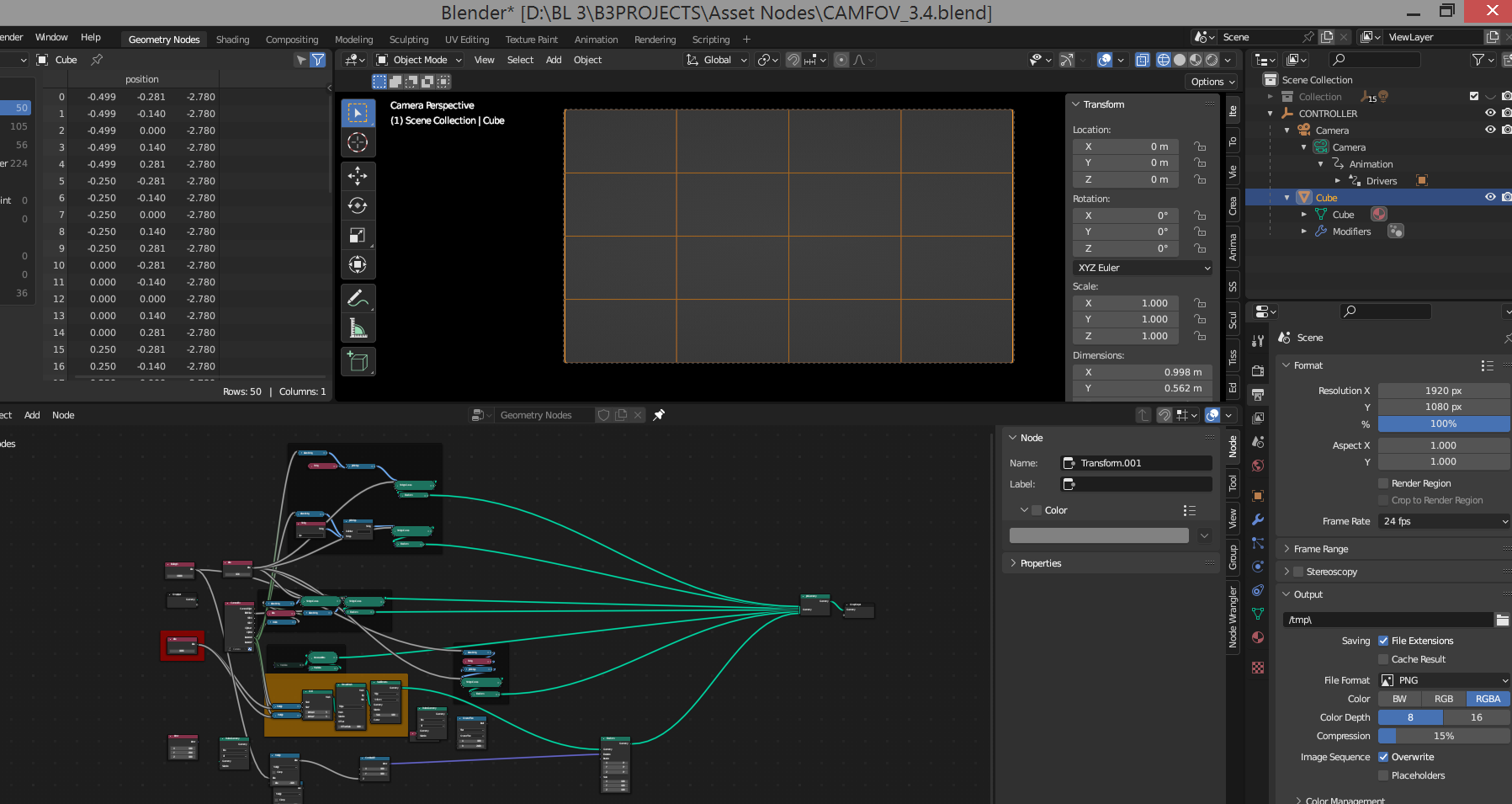This screenshot has height=804, width=1512.
Task: Select RGB color mode button
Action: (1444, 699)
